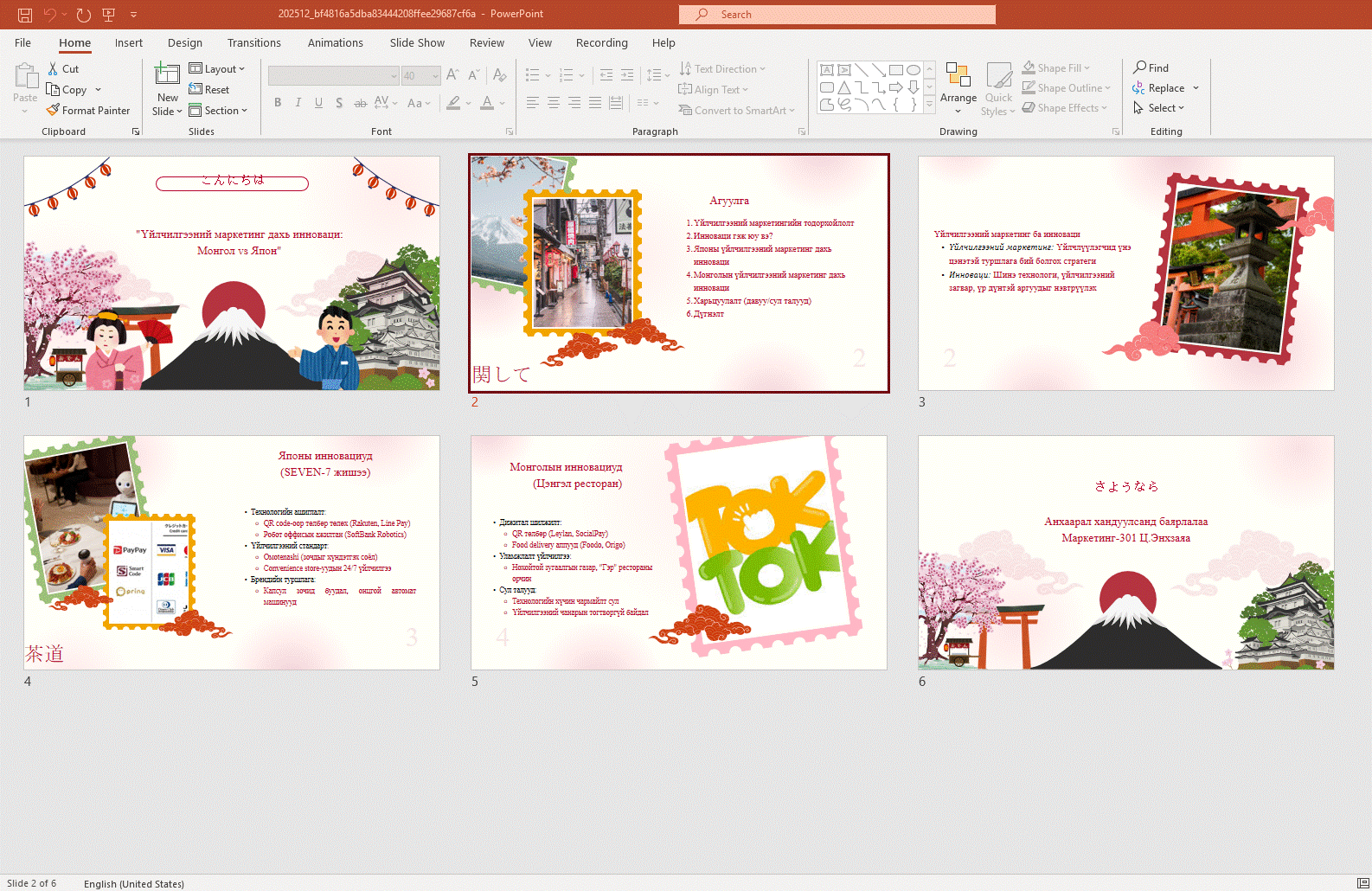Click the Arrange icon in Drawing group
Image resolution: width=1372 pixels, height=891 pixels.
point(958,76)
